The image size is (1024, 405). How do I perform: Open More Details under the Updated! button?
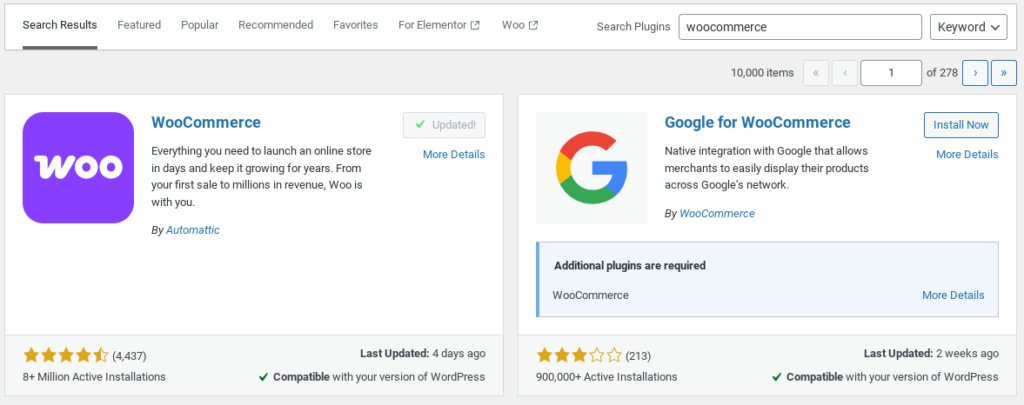[x=454, y=154]
